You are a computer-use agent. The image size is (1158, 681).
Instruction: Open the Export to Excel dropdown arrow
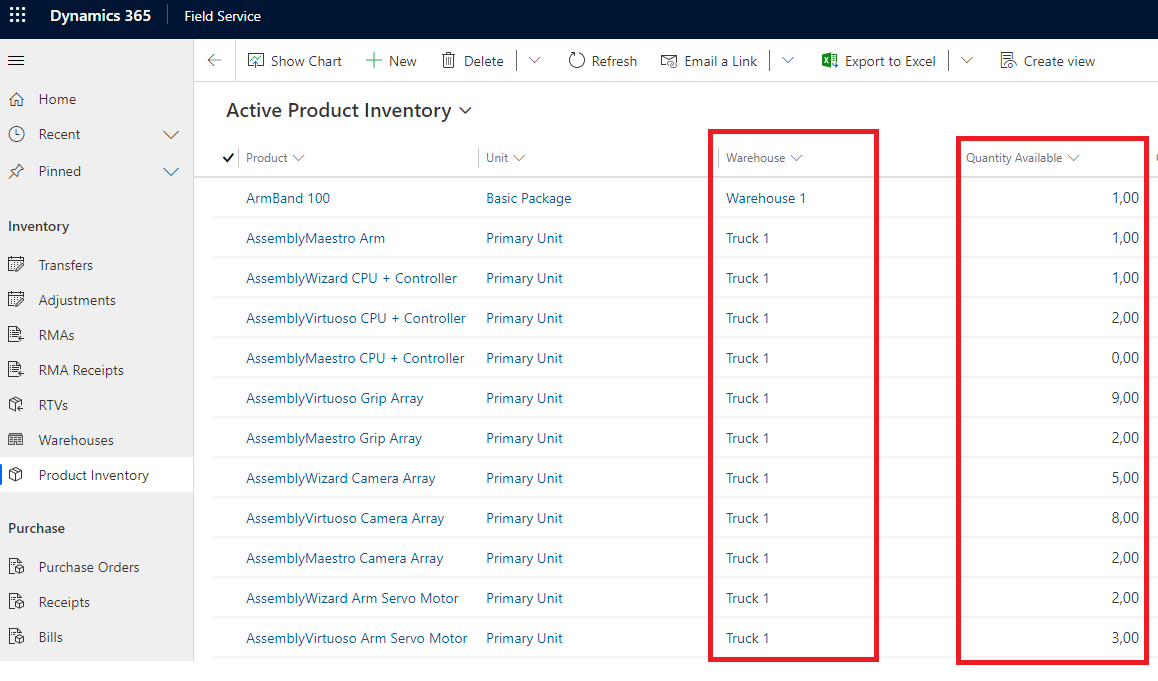[967, 61]
